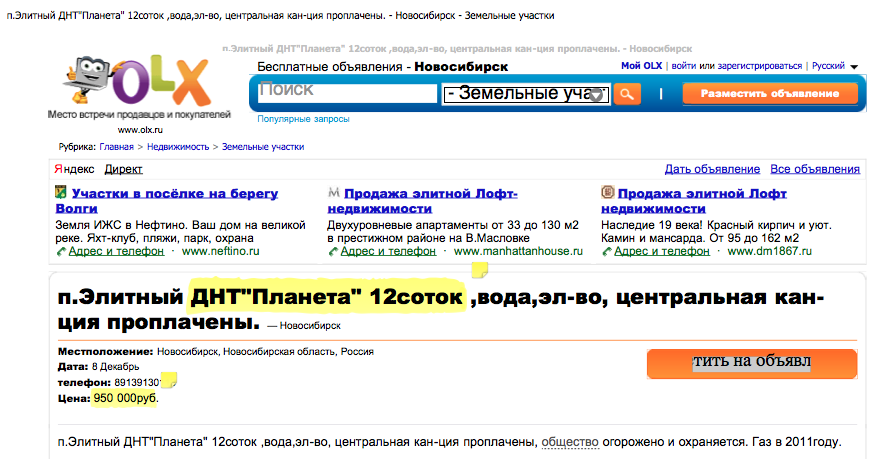Expand the 'Русский' language selector
This screenshot has width=874, height=459.
[833, 66]
